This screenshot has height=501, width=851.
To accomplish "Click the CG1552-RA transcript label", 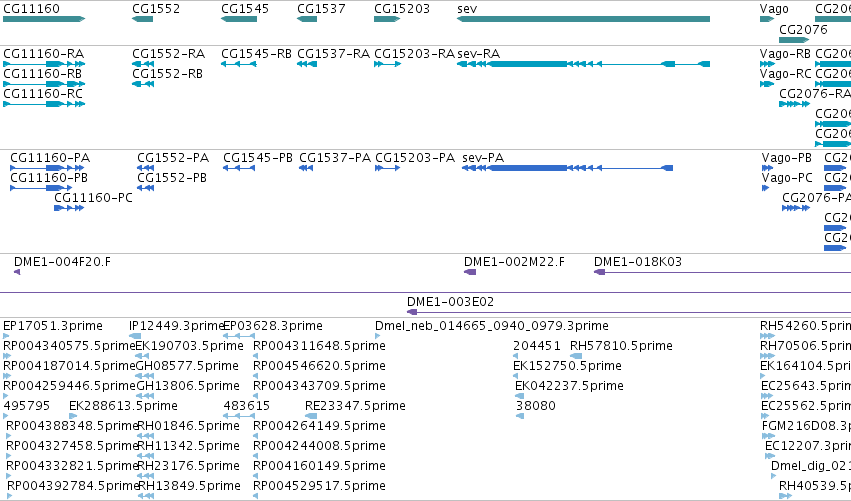I will tap(169, 54).
